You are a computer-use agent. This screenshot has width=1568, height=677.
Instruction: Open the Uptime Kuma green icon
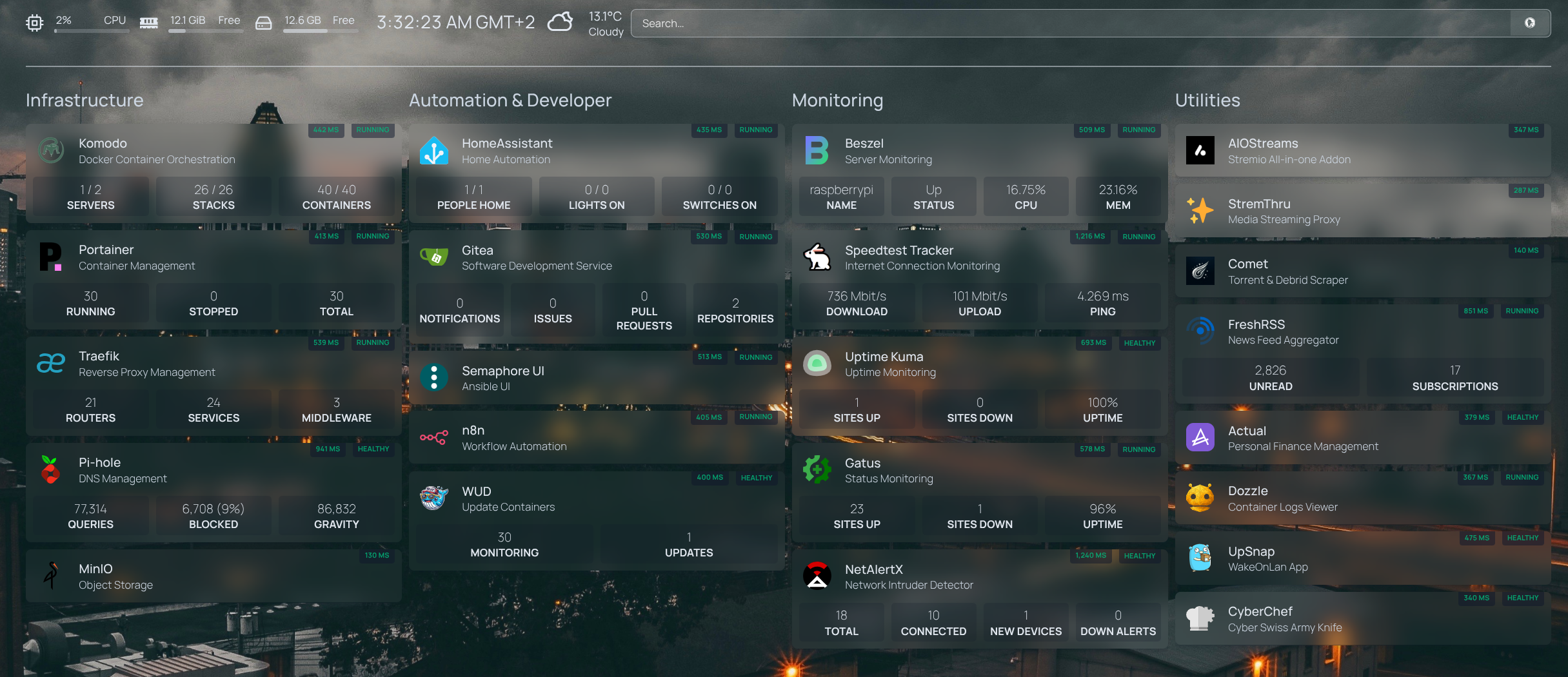click(x=817, y=364)
